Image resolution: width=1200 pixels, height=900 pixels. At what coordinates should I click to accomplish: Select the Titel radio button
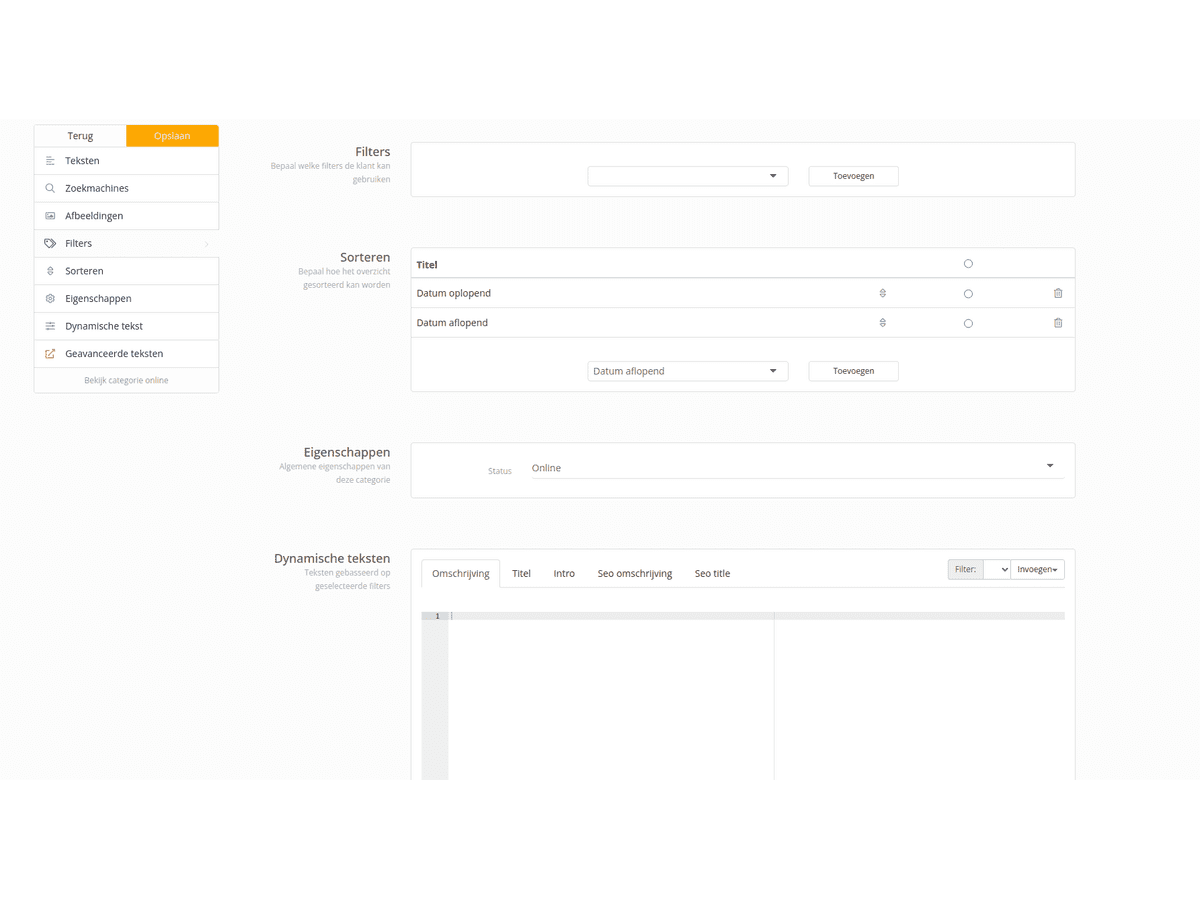click(x=968, y=264)
